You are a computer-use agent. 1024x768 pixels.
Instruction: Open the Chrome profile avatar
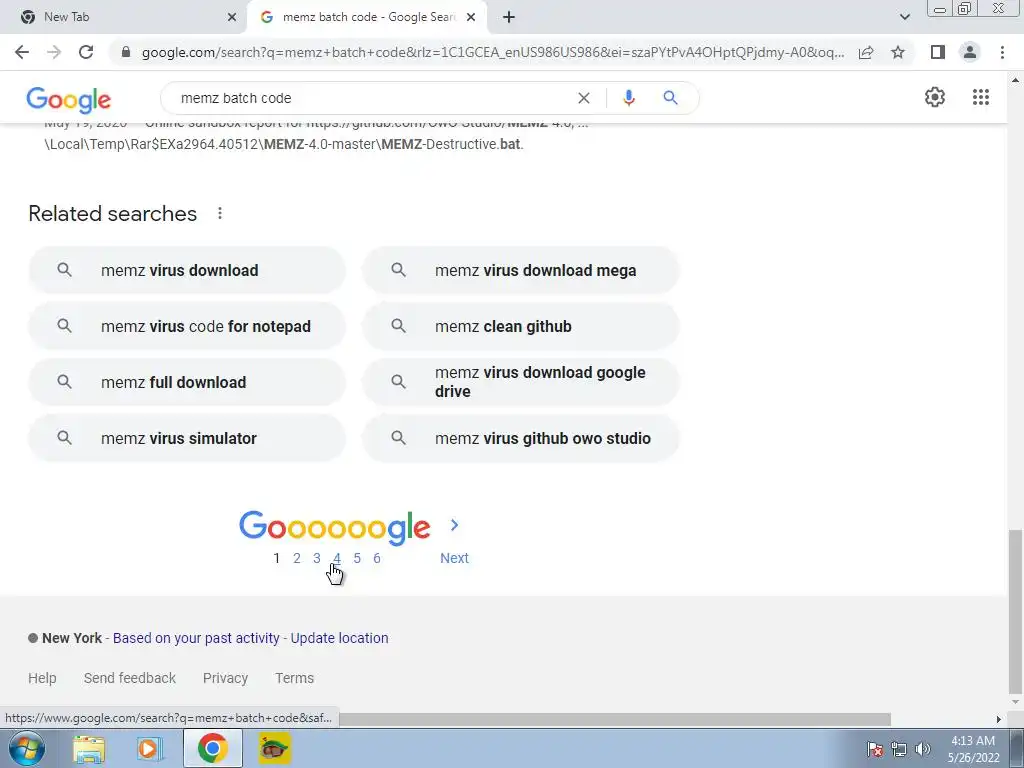click(970, 52)
